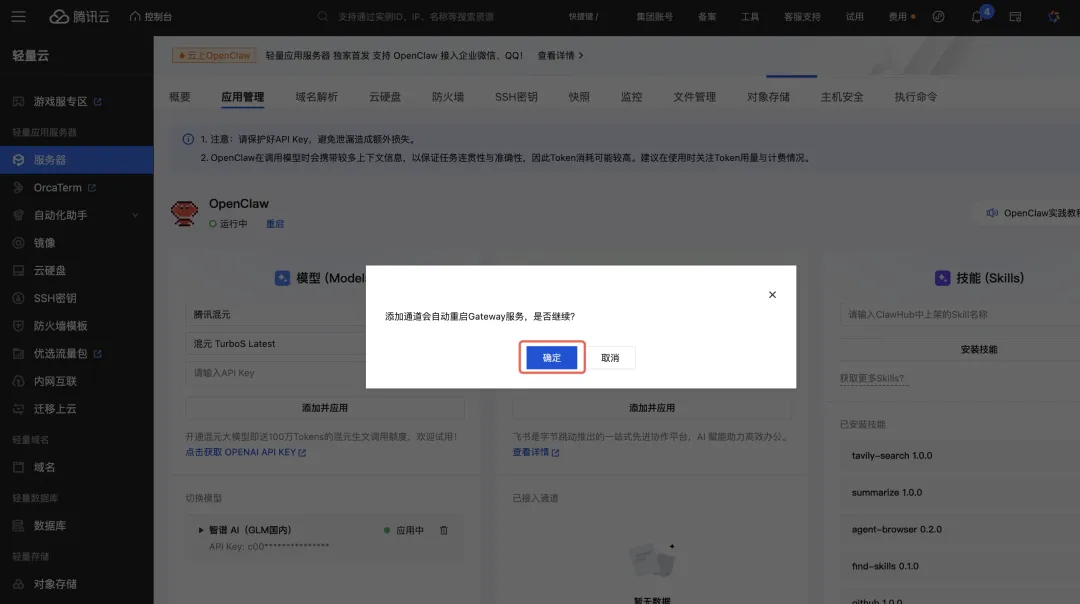Open the user avatar icon
Viewport: 1080px width, 604px height.
pos(1054,17)
